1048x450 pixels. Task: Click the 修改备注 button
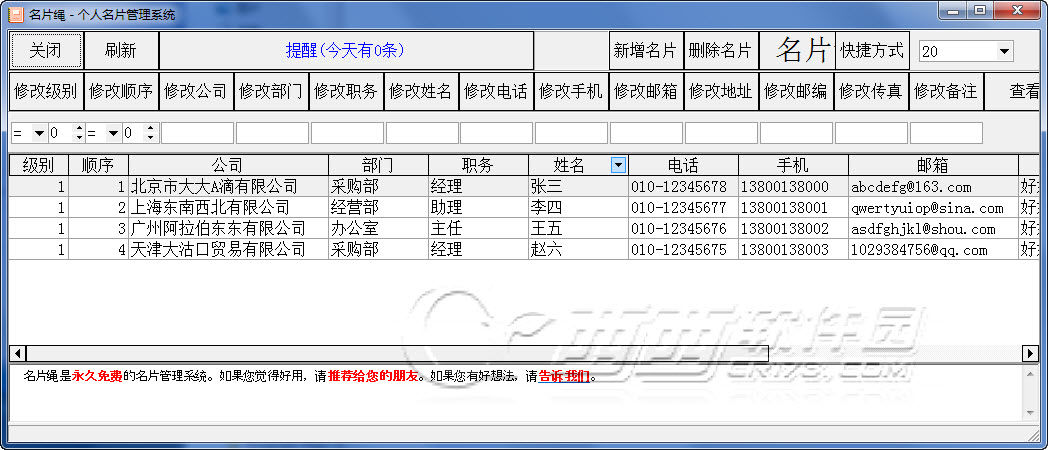946,92
